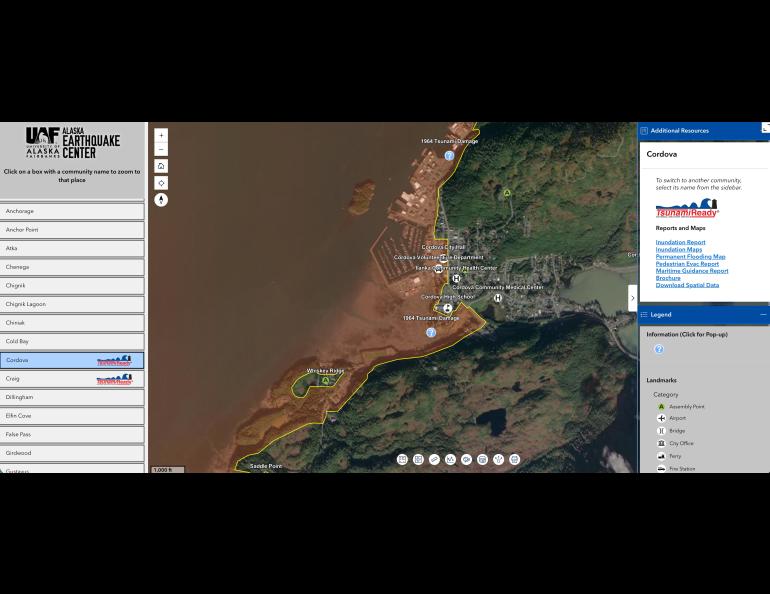This screenshot has height=594, width=770.
Task: Click the Assembly Point legend icon
Action: point(661,406)
